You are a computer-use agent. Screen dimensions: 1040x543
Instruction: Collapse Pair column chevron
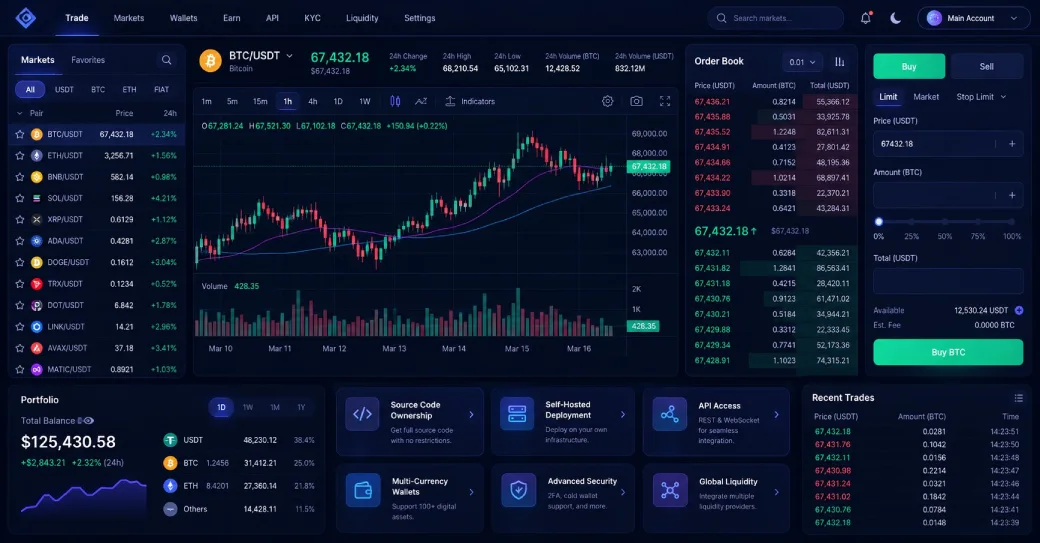pyautogui.click(x=20, y=113)
